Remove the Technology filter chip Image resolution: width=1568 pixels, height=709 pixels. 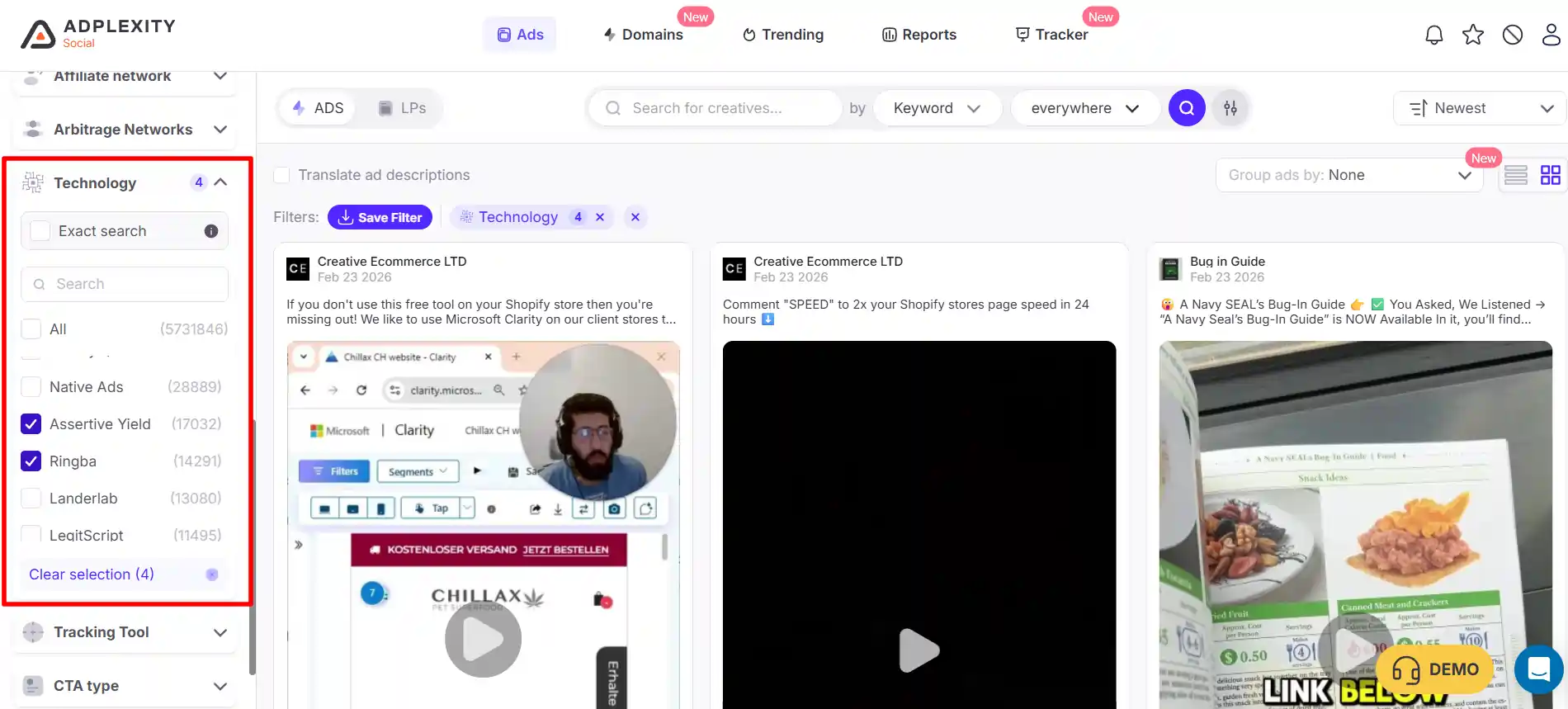pyautogui.click(x=600, y=217)
